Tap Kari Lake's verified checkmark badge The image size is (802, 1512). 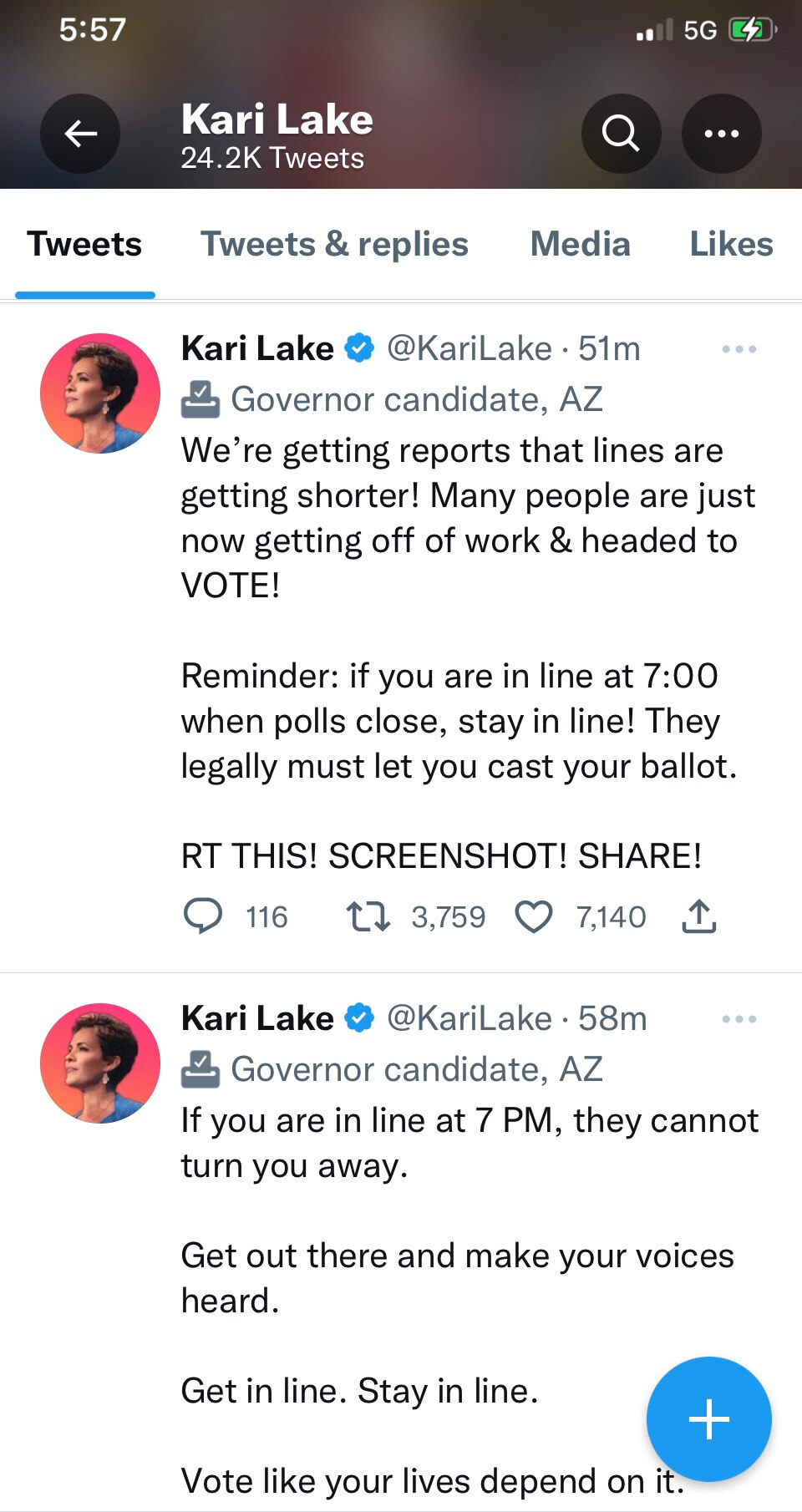coord(358,348)
